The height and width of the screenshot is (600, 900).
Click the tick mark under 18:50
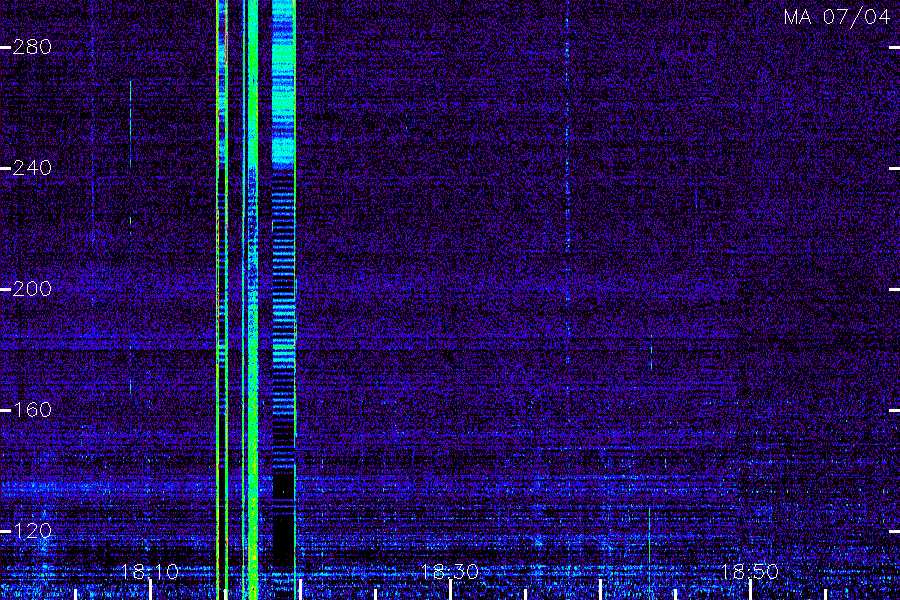tap(750, 590)
